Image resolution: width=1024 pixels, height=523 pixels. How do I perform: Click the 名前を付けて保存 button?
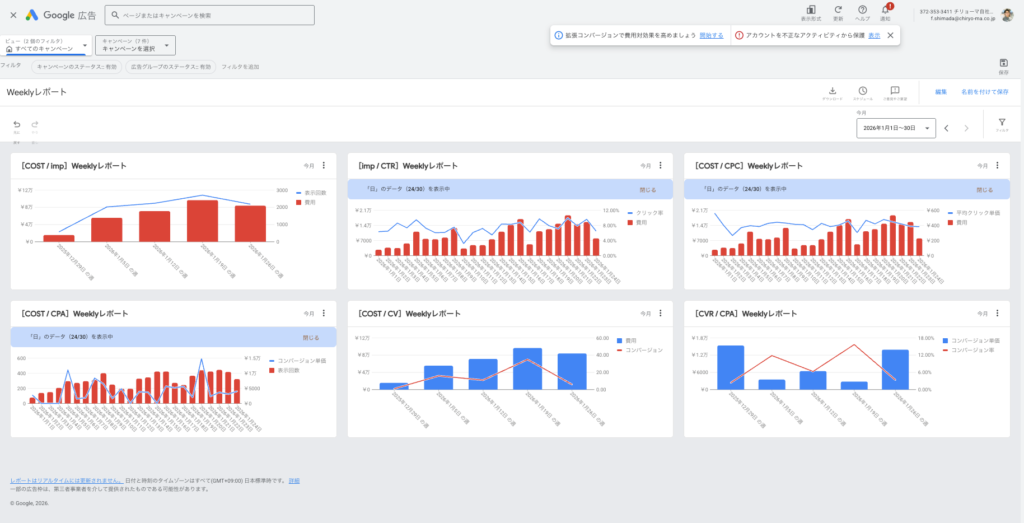984,91
